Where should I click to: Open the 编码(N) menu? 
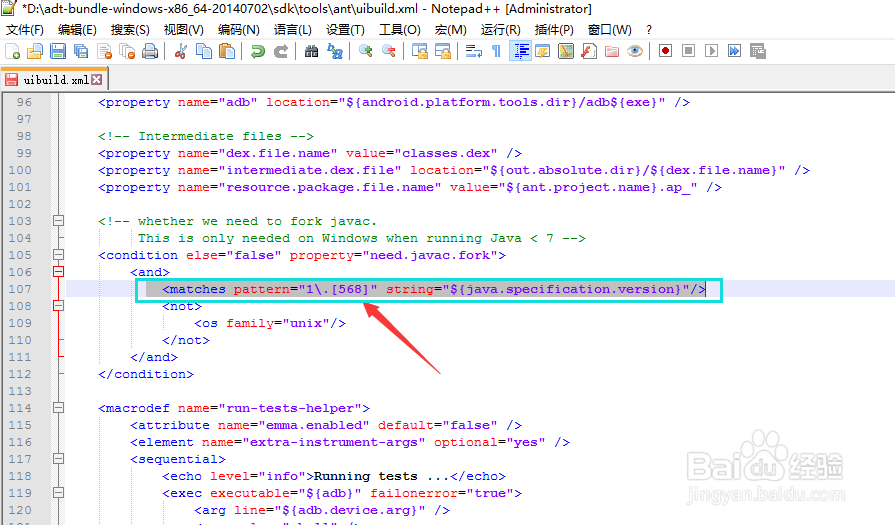point(239,30)
